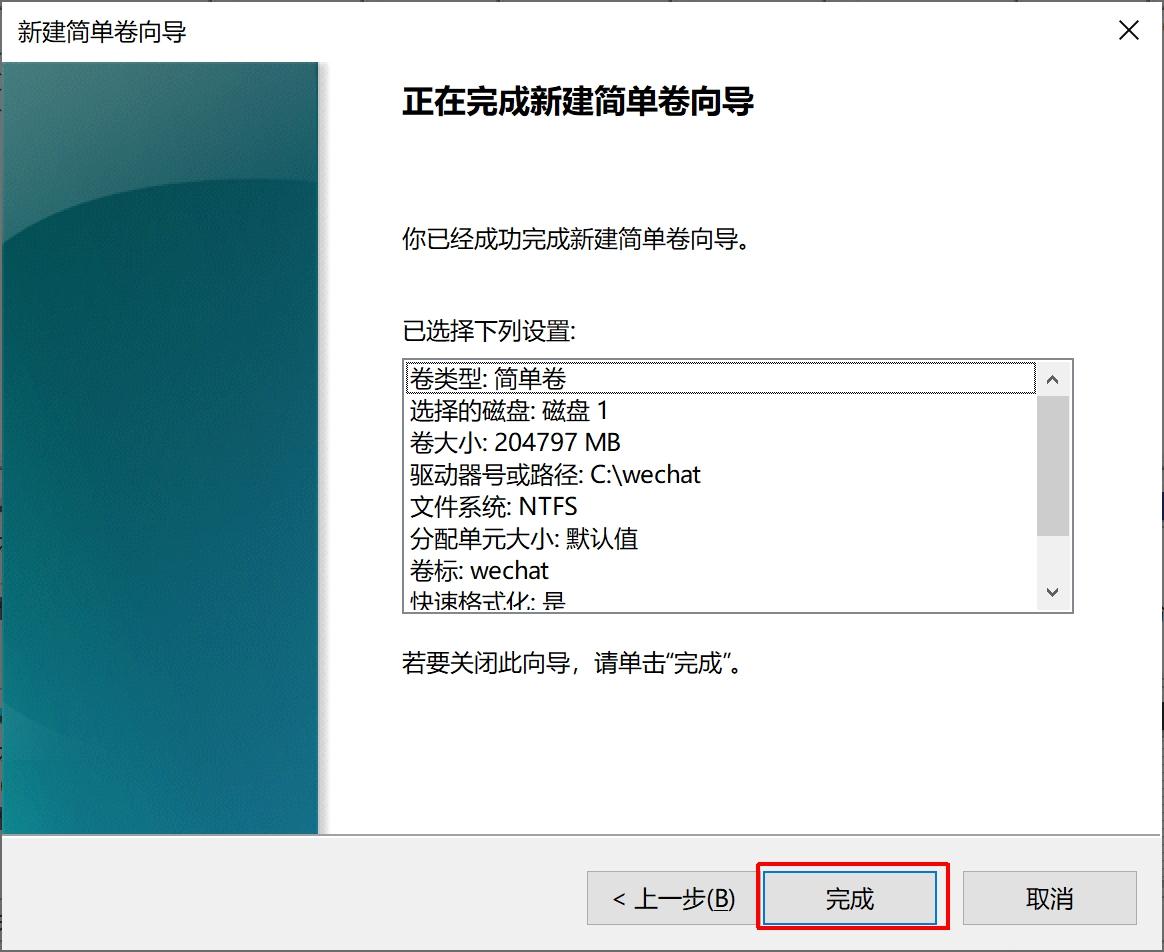Click the 取消 button
Screen dimensions: 1164x952
(1050, 898)
